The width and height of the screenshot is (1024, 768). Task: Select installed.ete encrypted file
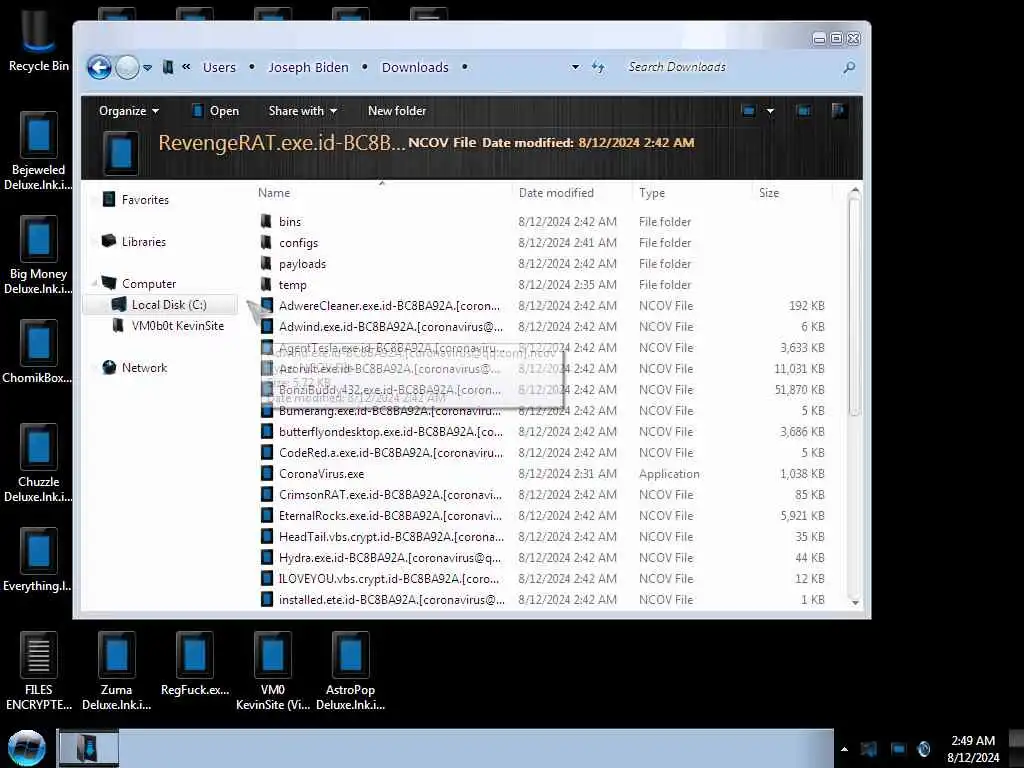point(391,600)
